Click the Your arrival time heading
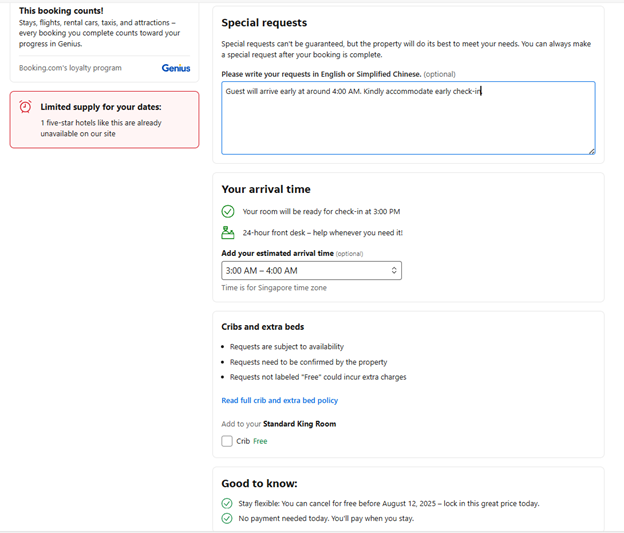 coord(266,189)
